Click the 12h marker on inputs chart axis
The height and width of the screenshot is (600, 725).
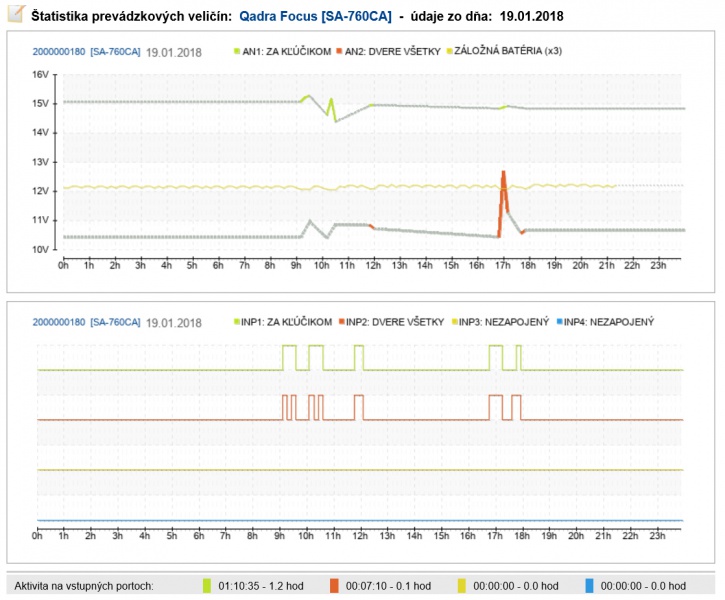360,536
